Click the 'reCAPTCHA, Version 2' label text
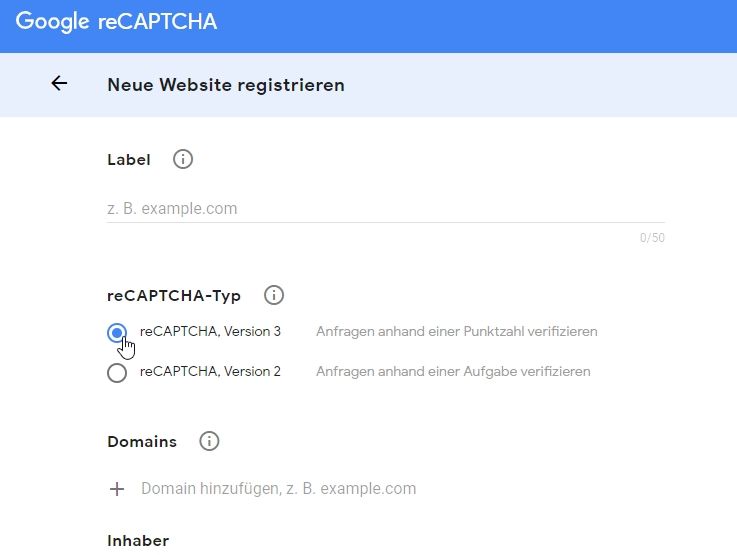Screen dimensions: 737x555 pos(210,371)
